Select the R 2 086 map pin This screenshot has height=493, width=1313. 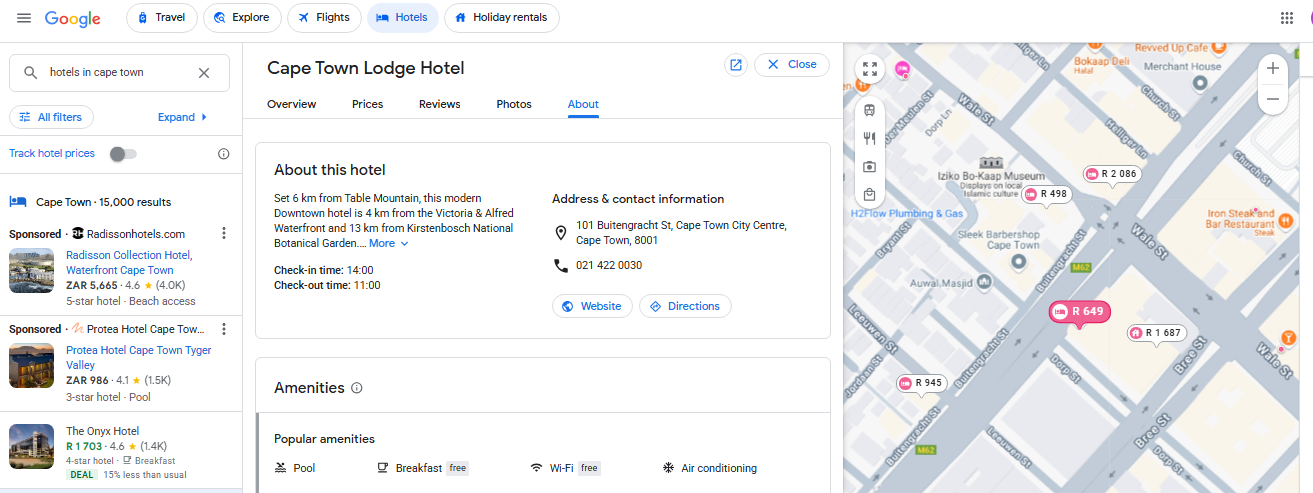[x=1114, y=174]
